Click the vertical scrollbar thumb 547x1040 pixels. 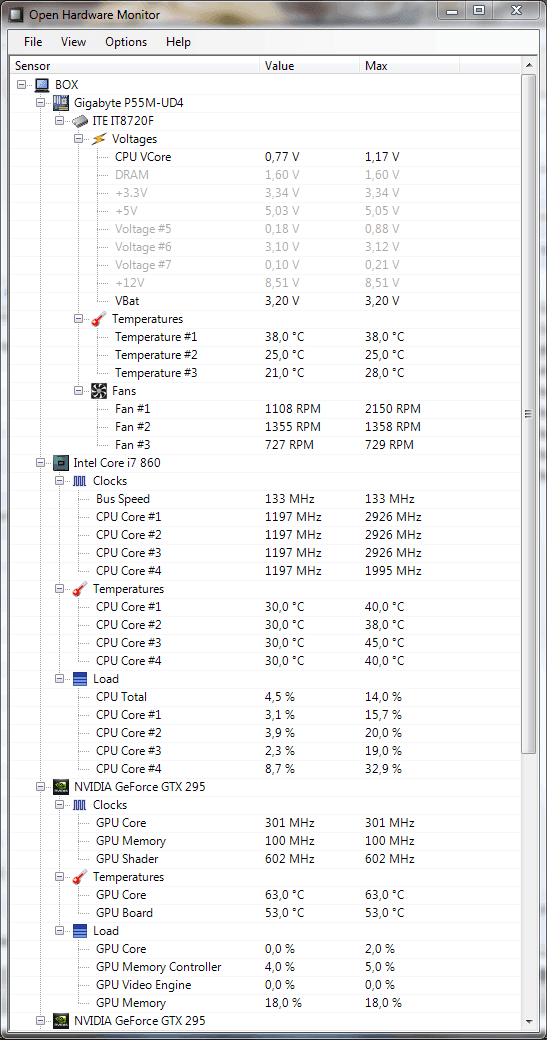coord(529,413)
